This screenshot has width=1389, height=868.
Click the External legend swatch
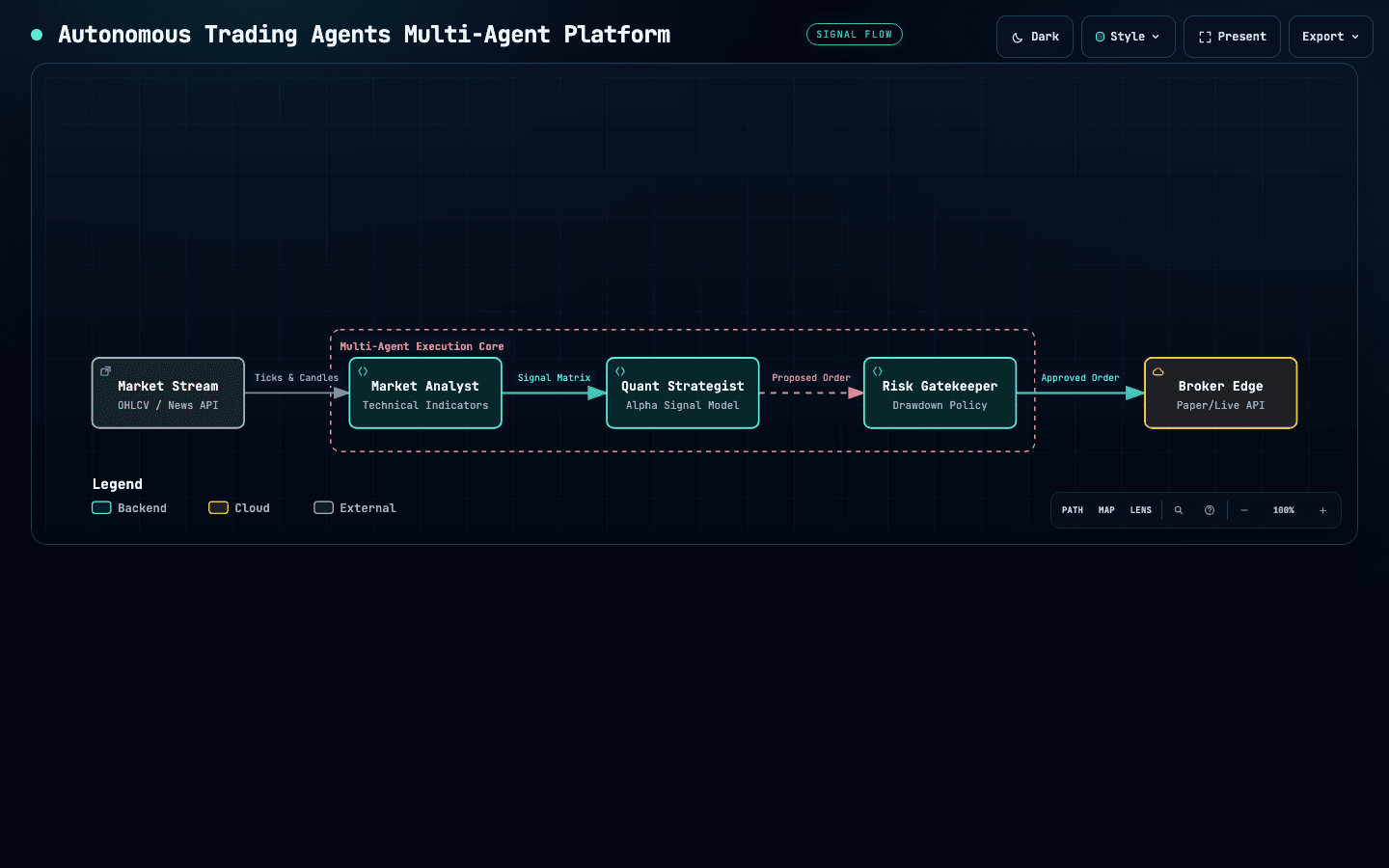pyautogui.click(x=324, y=508)
